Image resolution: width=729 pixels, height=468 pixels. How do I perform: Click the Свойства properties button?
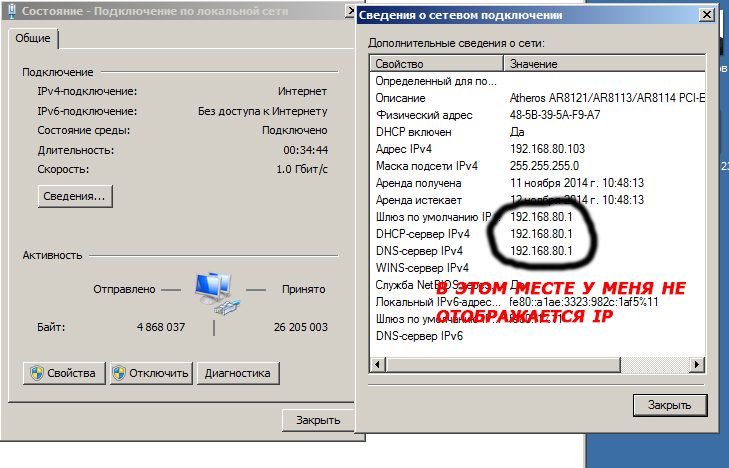click(x=64, y=373)
